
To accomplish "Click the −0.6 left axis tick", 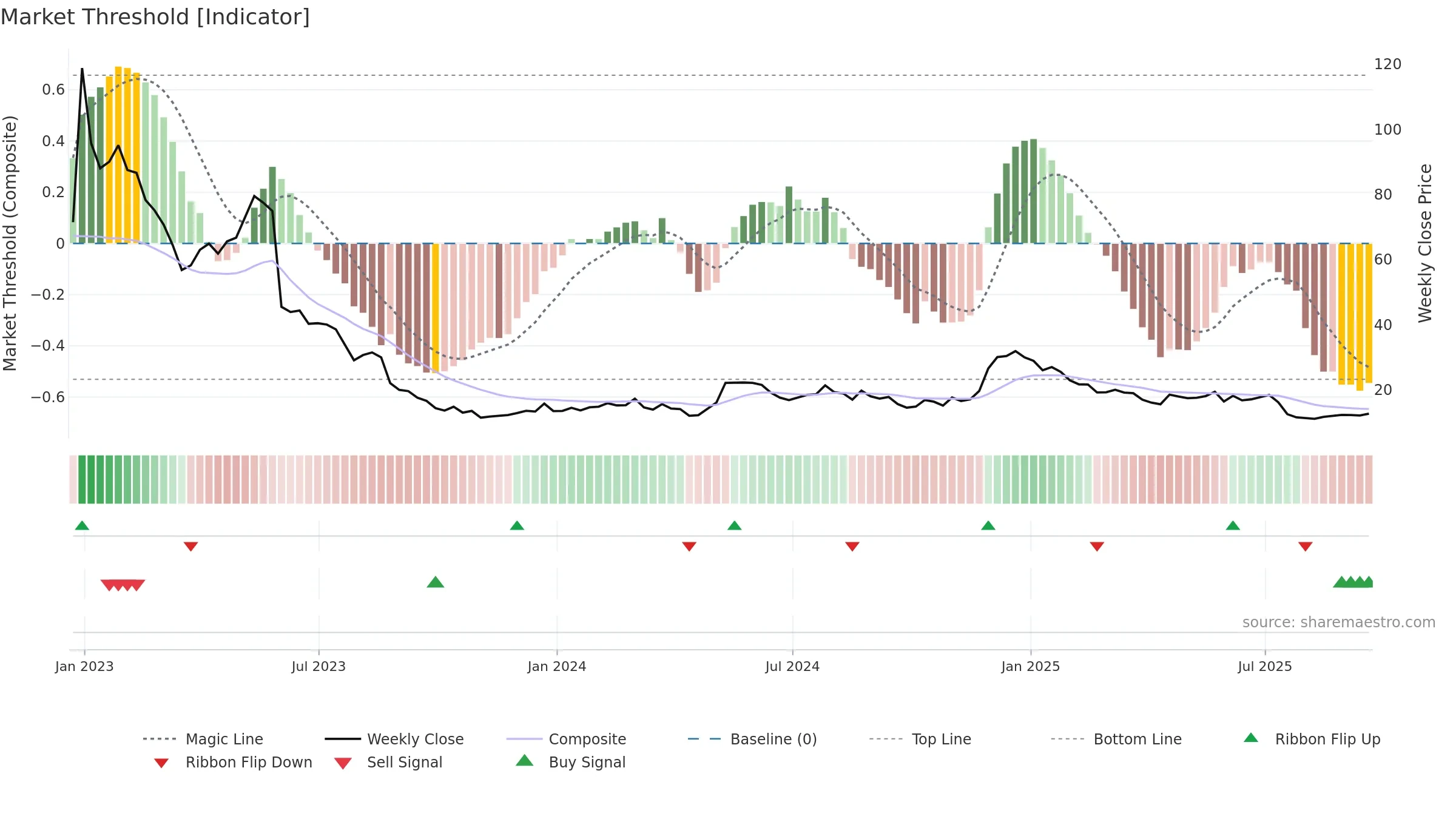I will click(48, 397).
